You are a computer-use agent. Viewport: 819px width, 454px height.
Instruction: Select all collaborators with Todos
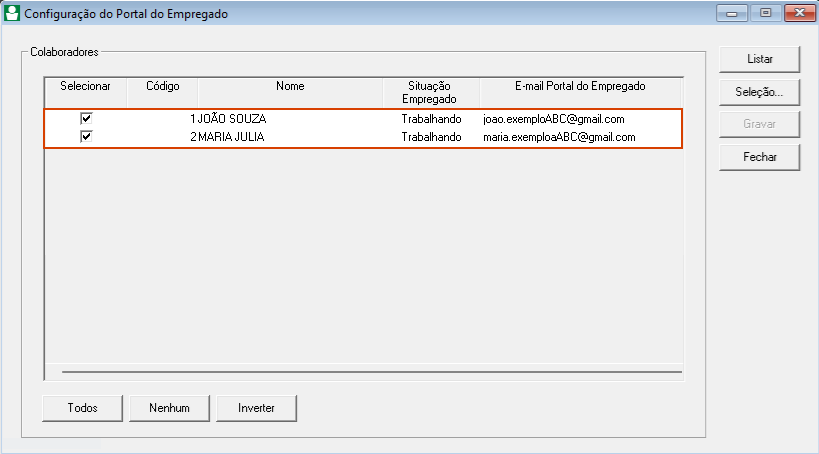[82, 408]
